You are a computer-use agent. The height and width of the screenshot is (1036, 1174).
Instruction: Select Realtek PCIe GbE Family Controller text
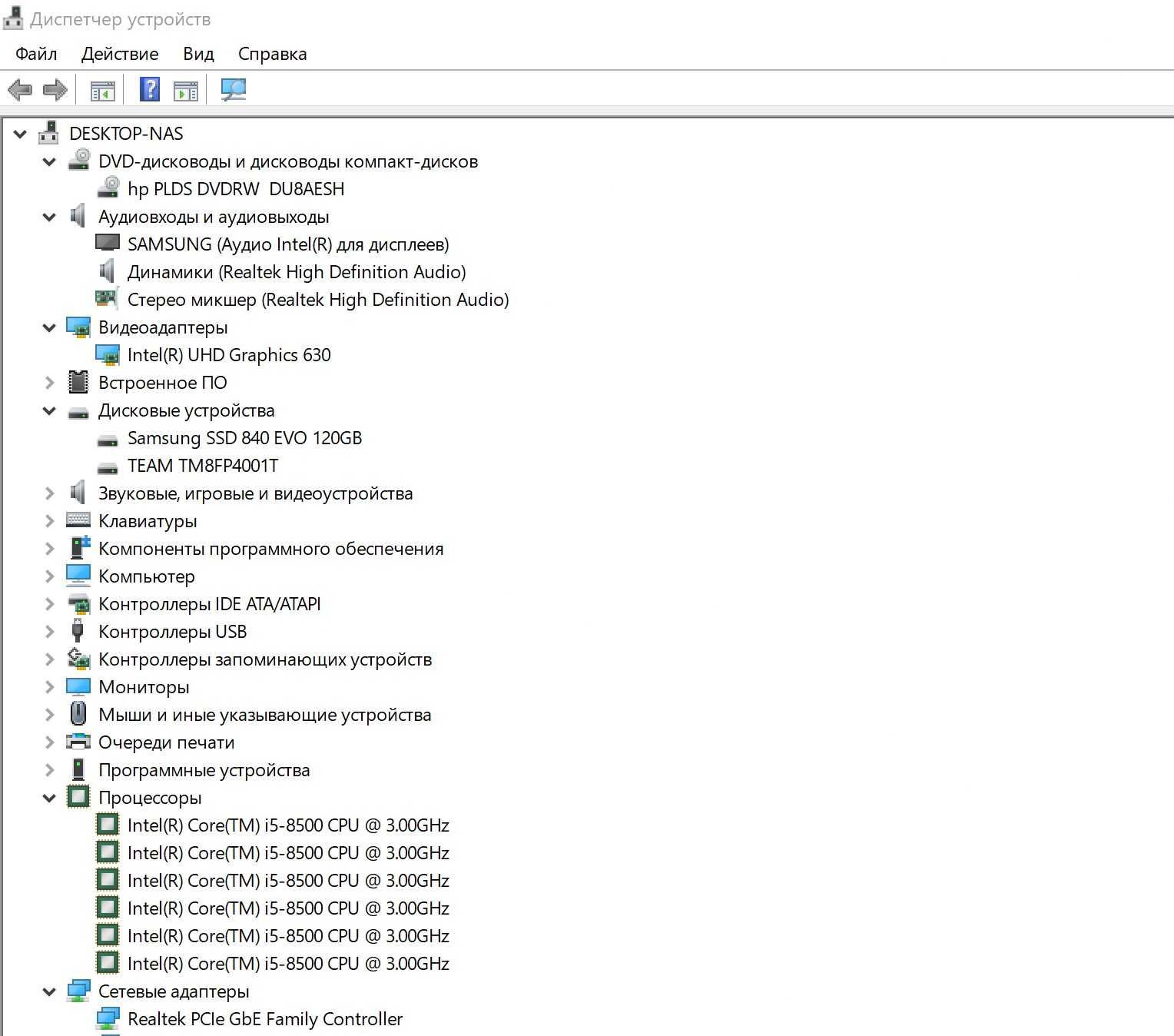(x=265, y=1019)
